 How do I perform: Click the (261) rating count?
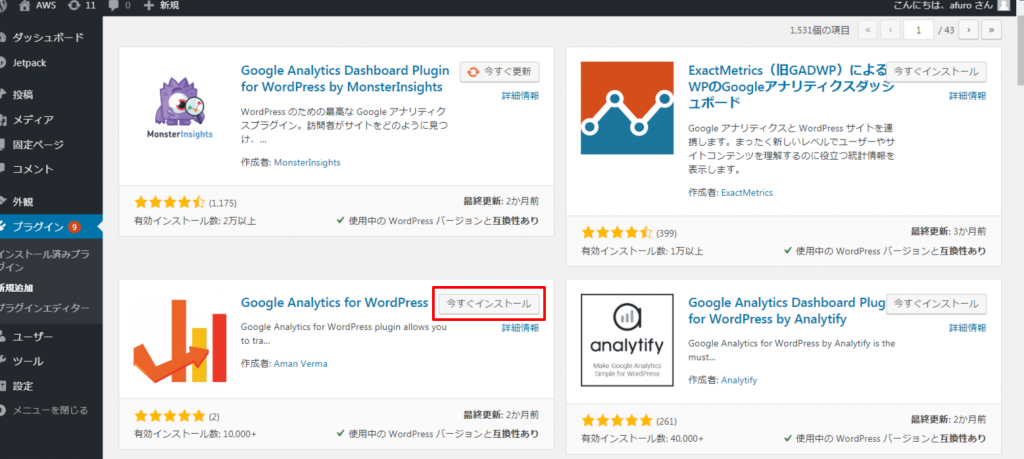pyautogui.click(x=667, y=420)
